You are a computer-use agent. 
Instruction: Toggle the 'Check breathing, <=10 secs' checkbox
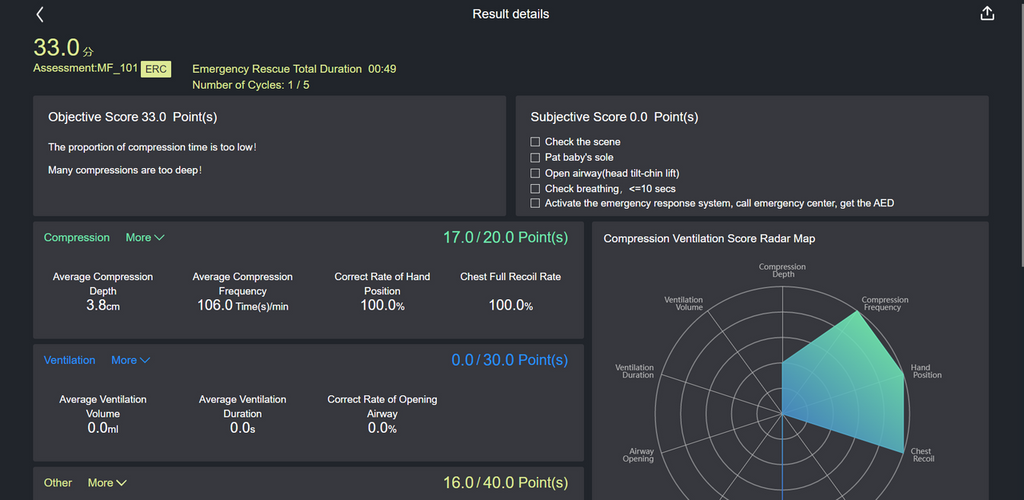pos(536,188)
